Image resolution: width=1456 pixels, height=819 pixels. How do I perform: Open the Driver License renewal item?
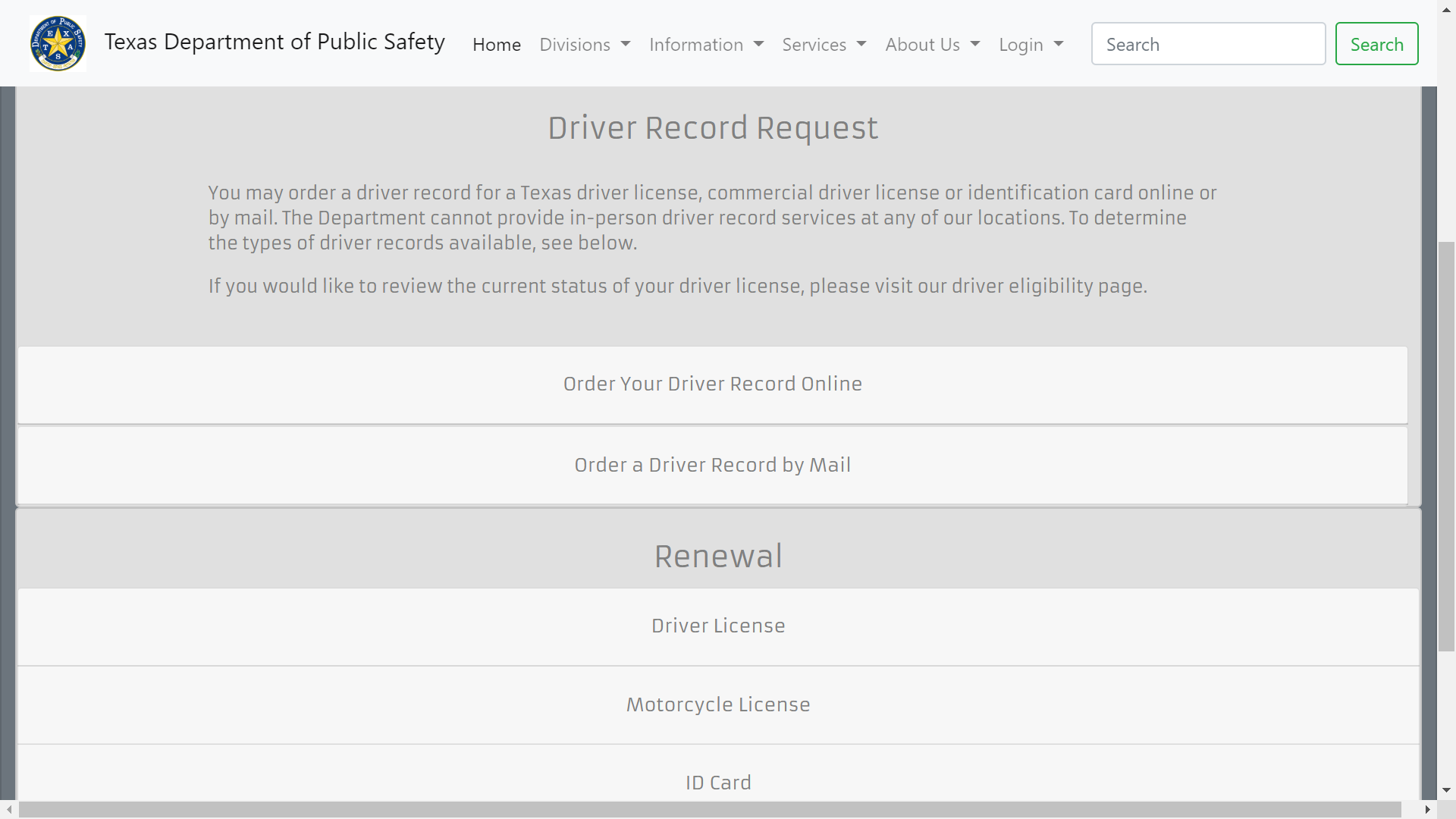(717, 626)
